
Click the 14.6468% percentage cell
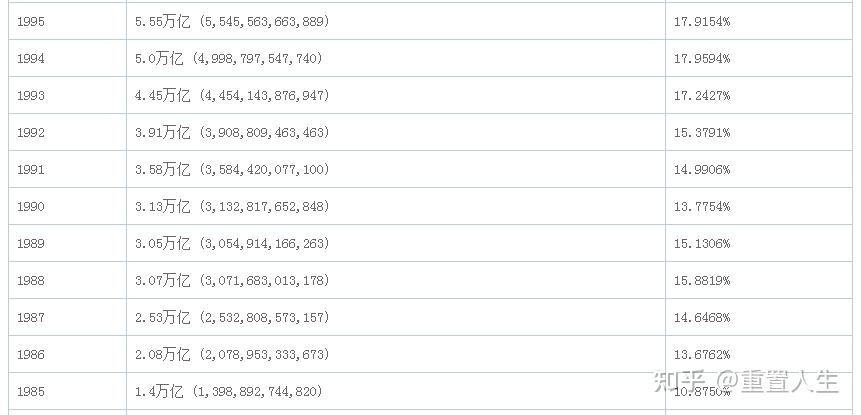pos(702,317)
